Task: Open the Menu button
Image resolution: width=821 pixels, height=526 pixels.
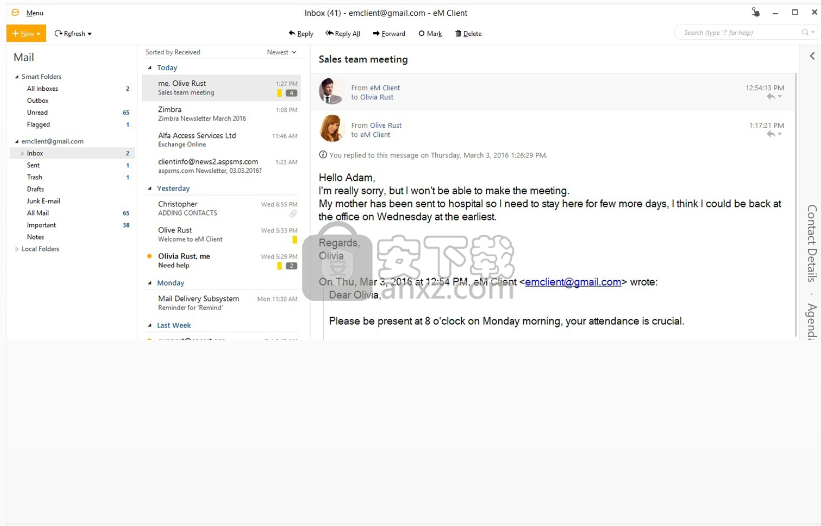Action: (x=35, y=13)
